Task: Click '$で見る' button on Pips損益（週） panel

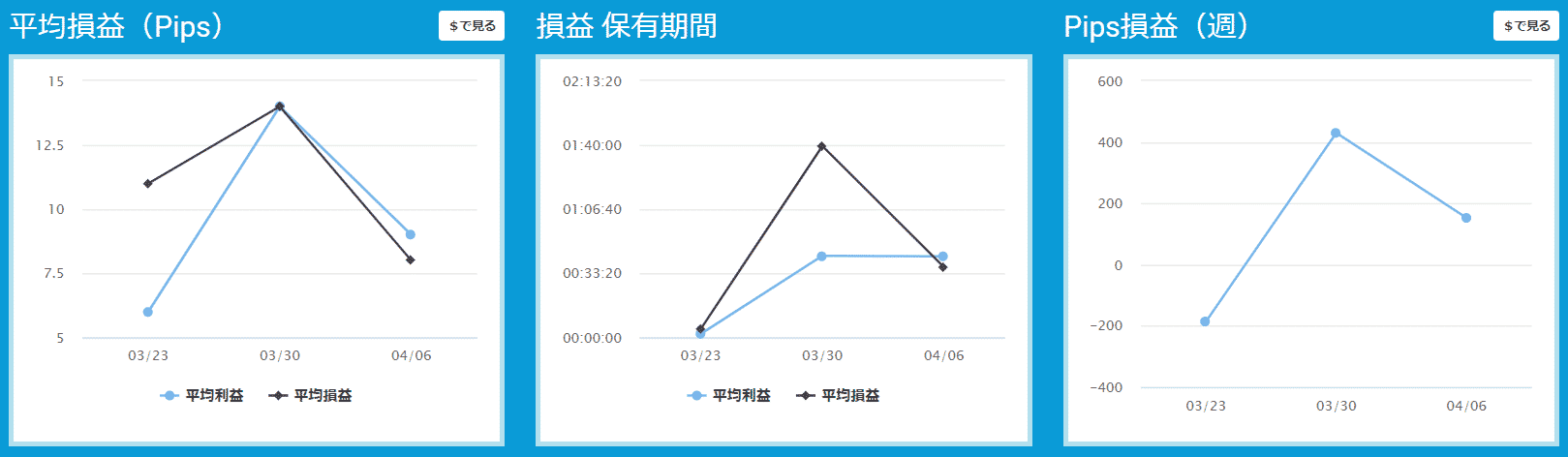Action: (1526, 26)
